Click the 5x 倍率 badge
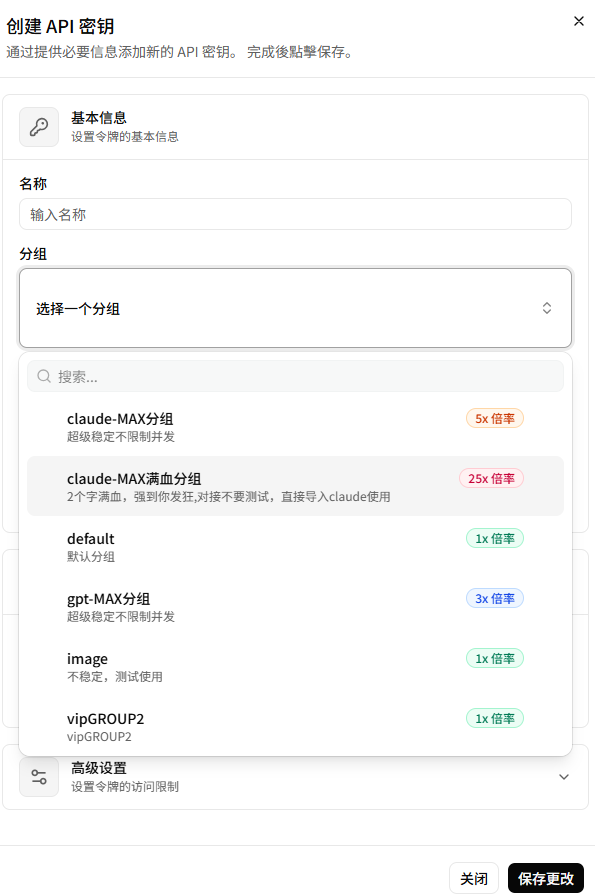This screenshot has width=595, height=895. [x=495, y=418]
